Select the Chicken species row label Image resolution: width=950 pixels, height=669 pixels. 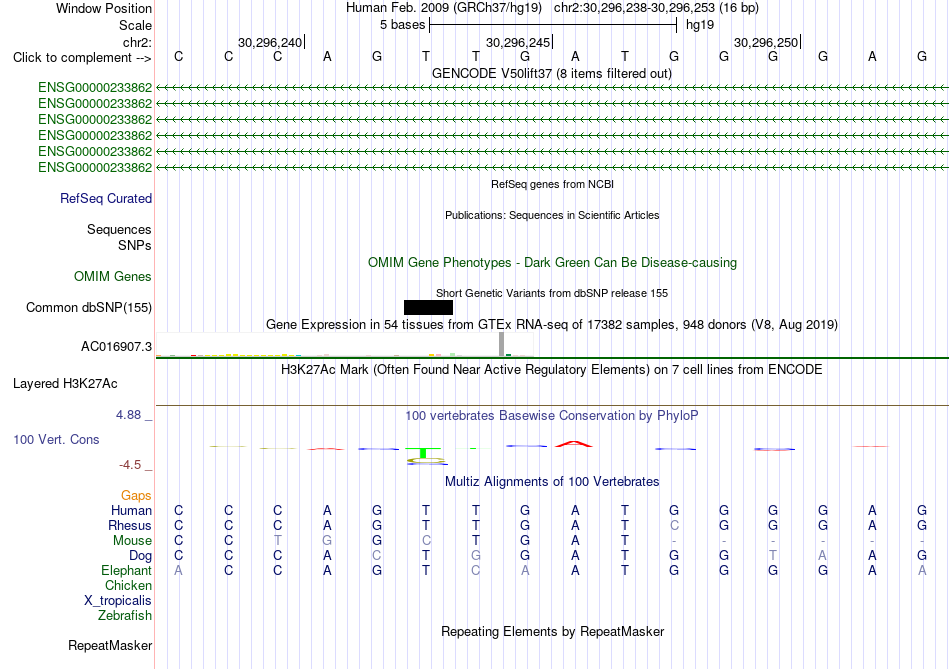click(x=128, y=585)
